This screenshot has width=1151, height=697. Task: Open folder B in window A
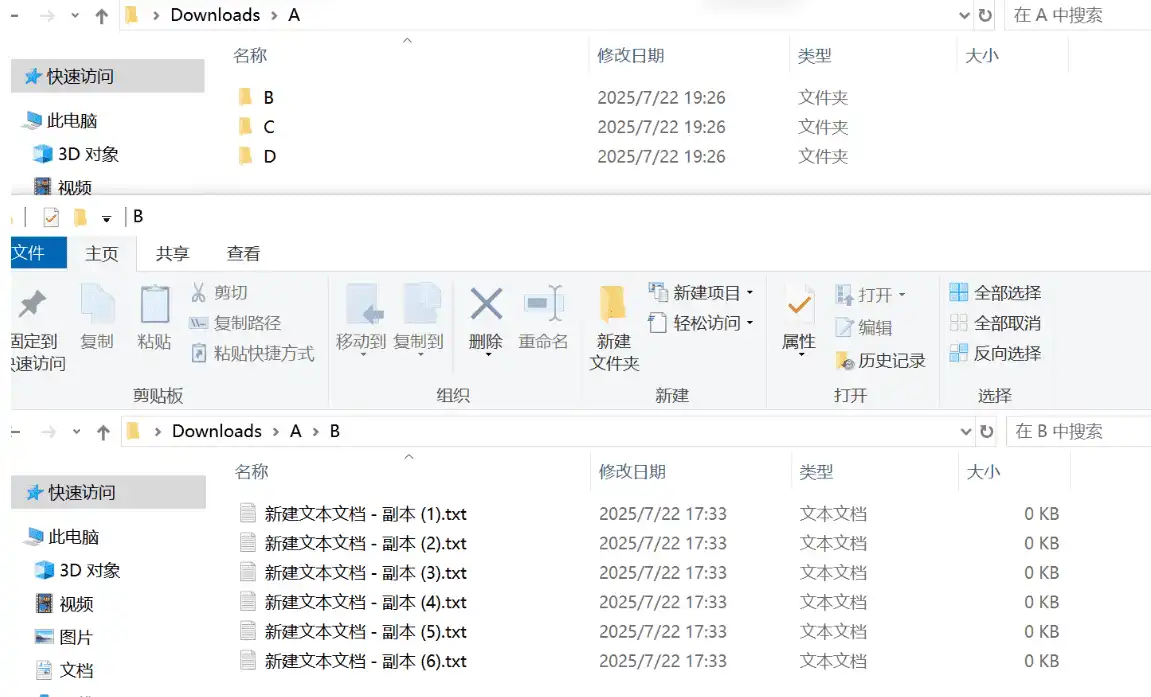(269, 98)
